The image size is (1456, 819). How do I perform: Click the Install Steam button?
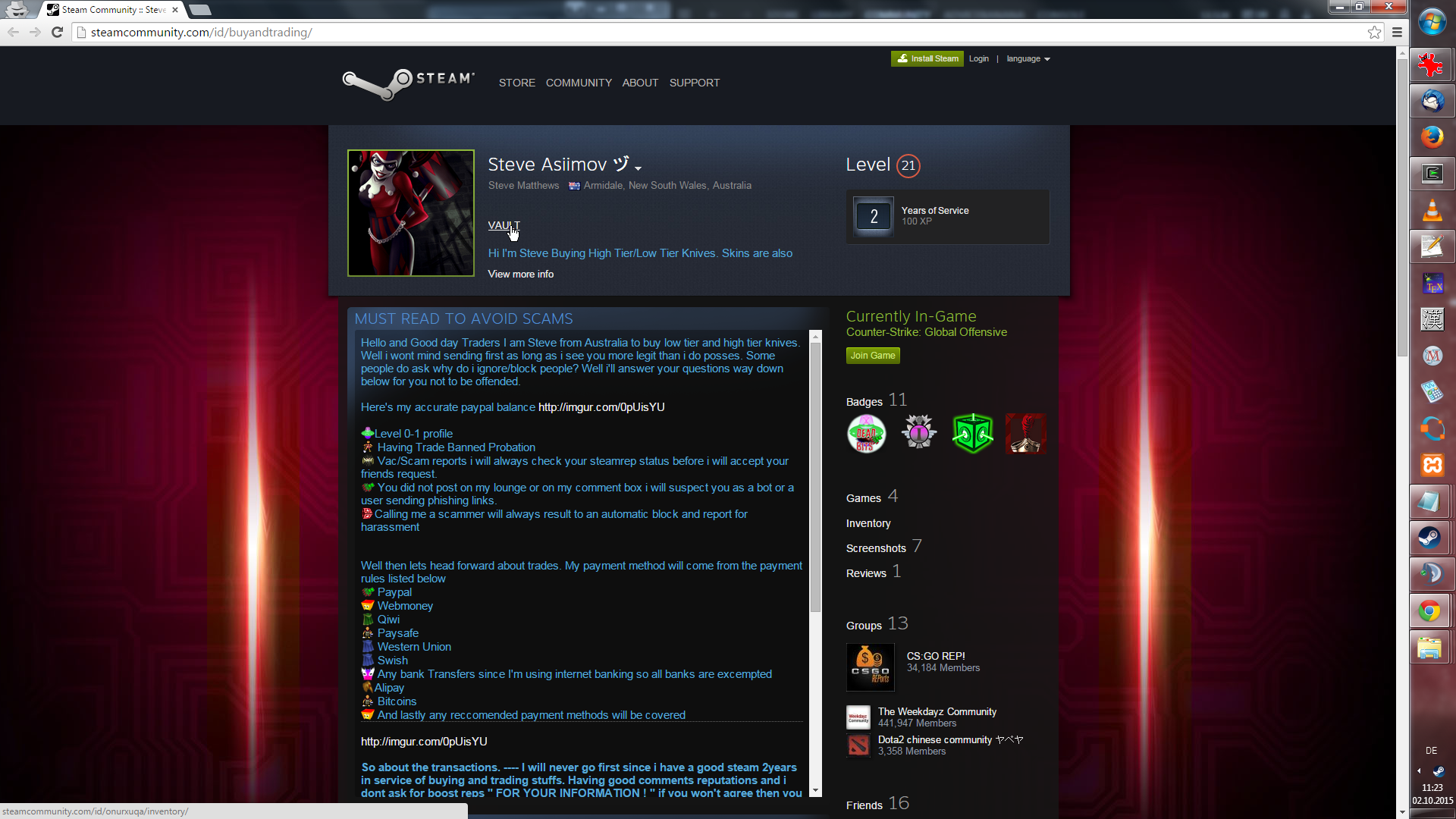pos(927,59)
